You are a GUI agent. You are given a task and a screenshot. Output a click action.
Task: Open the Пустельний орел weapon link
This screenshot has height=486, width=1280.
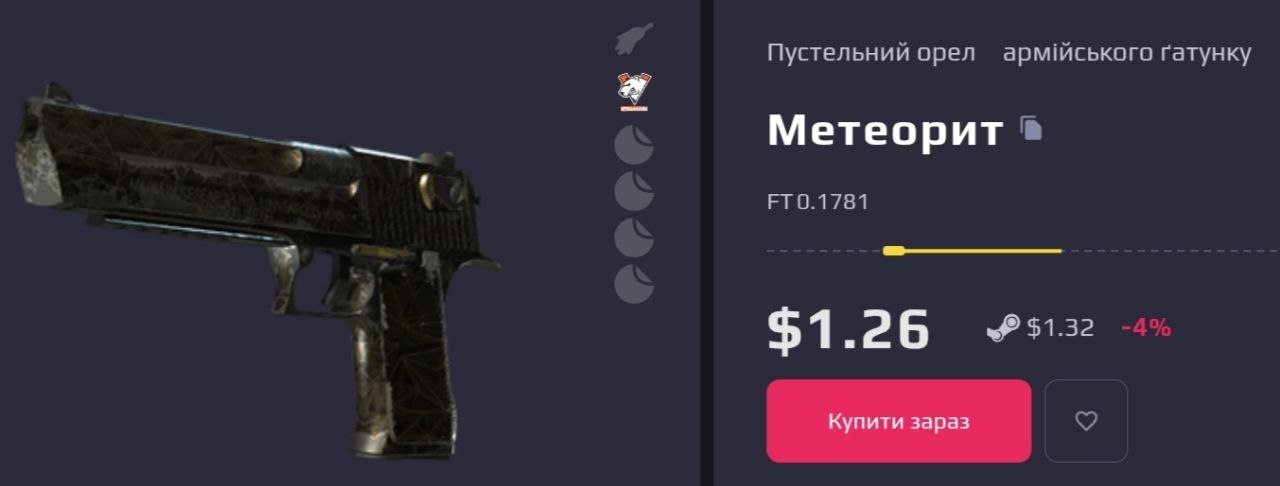point(871,53)
